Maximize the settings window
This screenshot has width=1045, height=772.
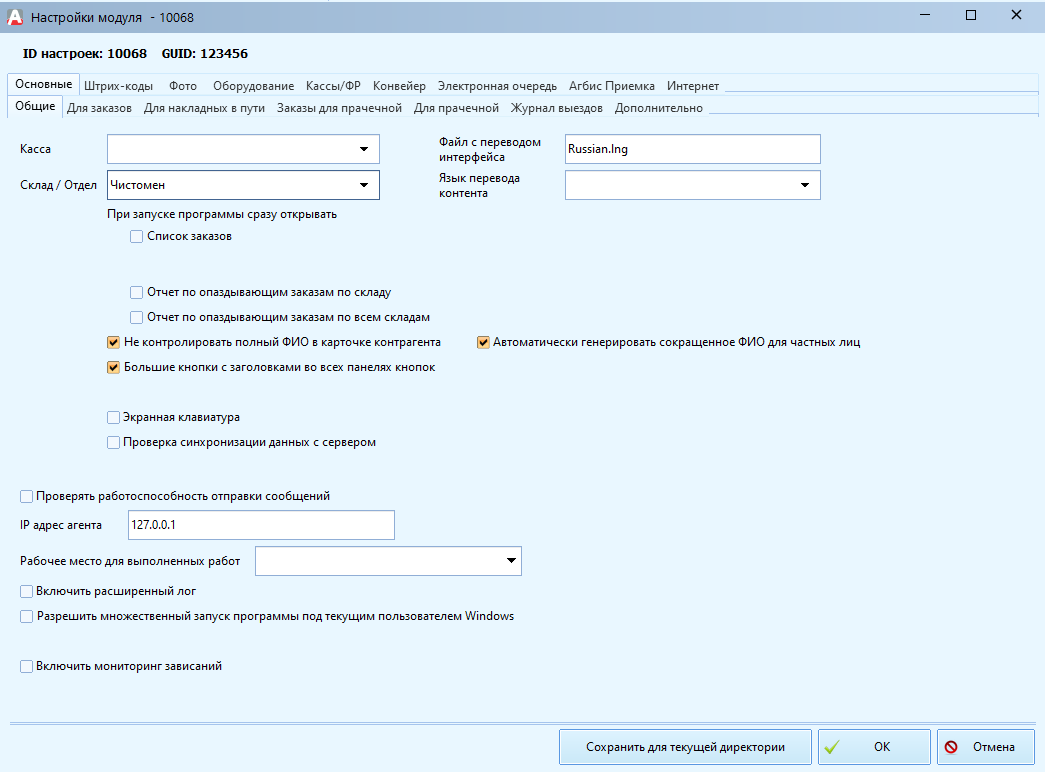[971, 15]
